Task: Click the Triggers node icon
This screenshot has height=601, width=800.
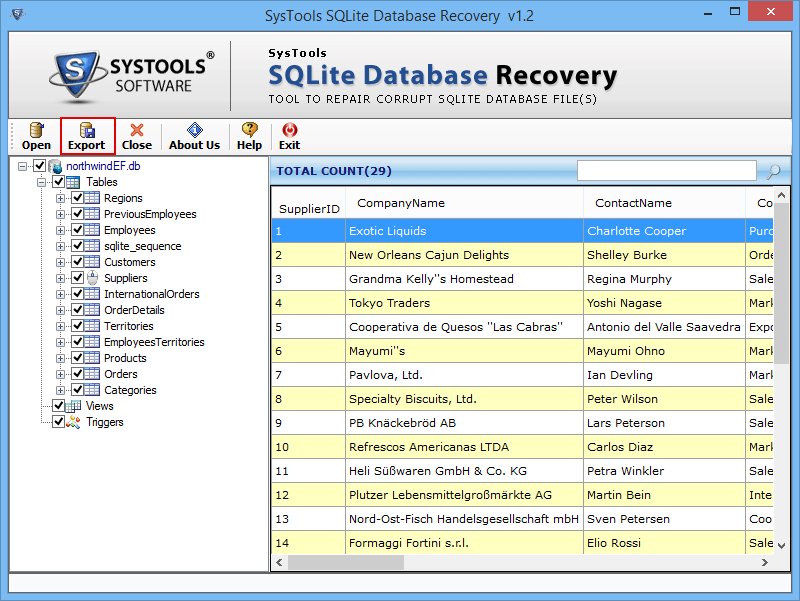Action: 72,421
